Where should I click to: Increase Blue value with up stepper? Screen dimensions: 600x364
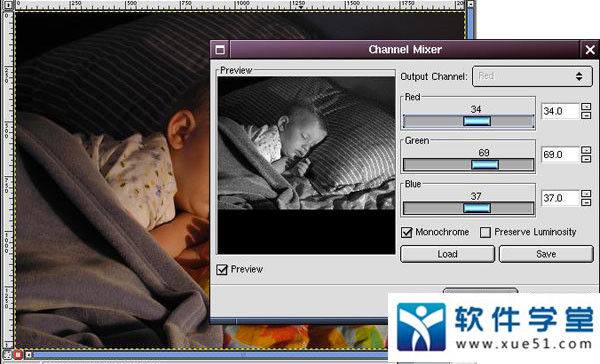pos(586,194)
